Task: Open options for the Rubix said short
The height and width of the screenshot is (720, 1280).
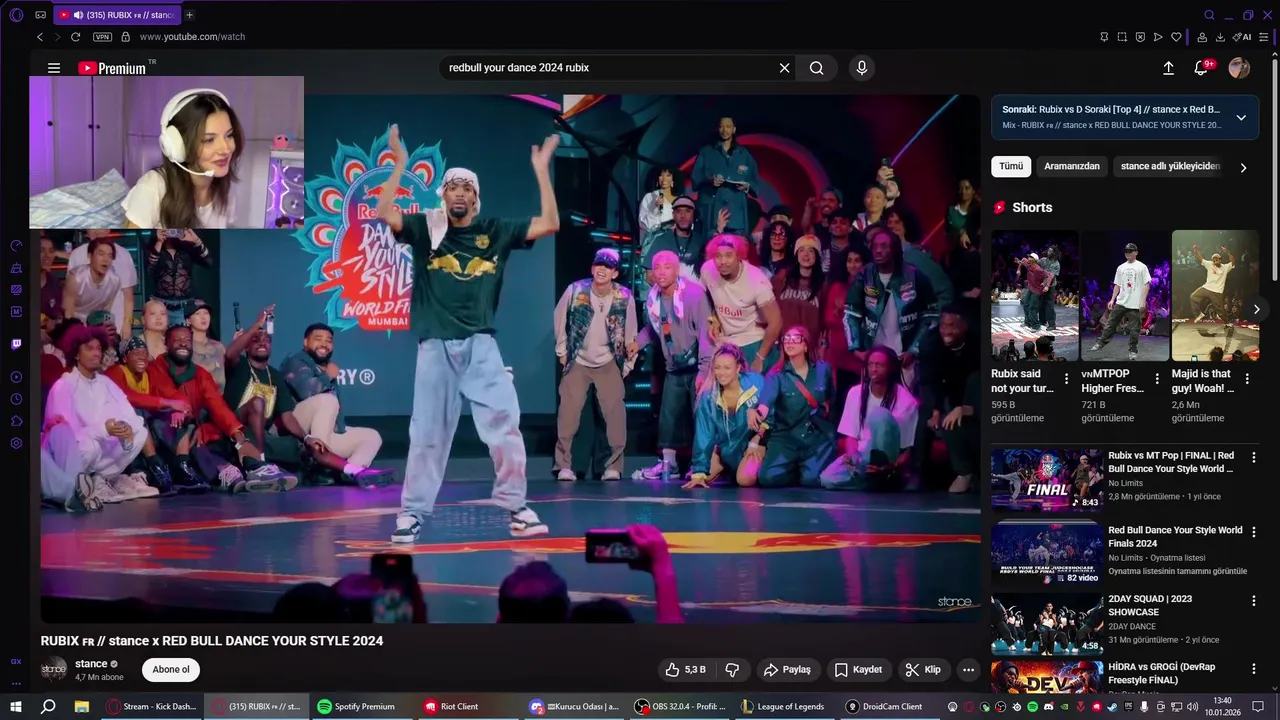Action: pyautogui.click(x=1066, y=380)
